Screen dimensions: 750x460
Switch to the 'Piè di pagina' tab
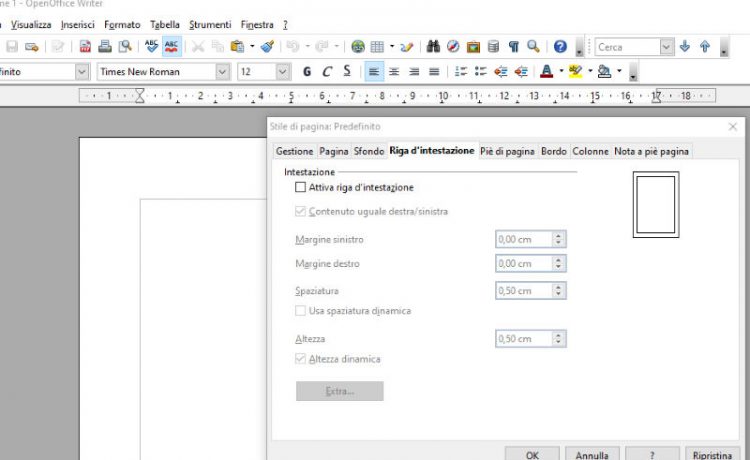pos(507,151)
